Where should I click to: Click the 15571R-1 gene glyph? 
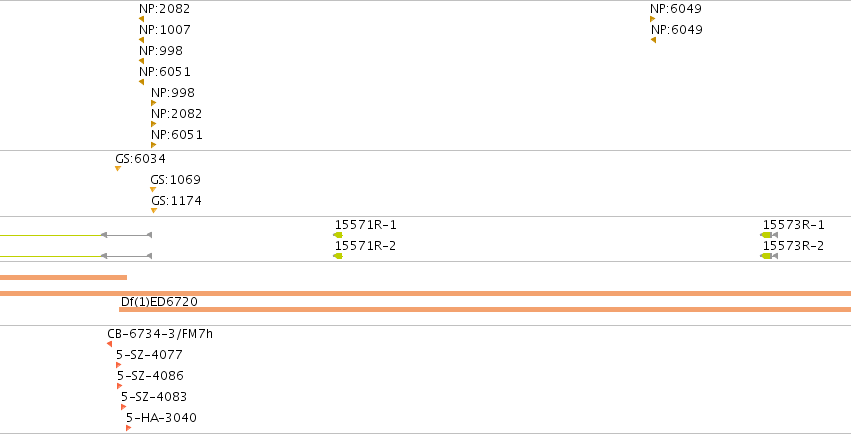(338, 235)
